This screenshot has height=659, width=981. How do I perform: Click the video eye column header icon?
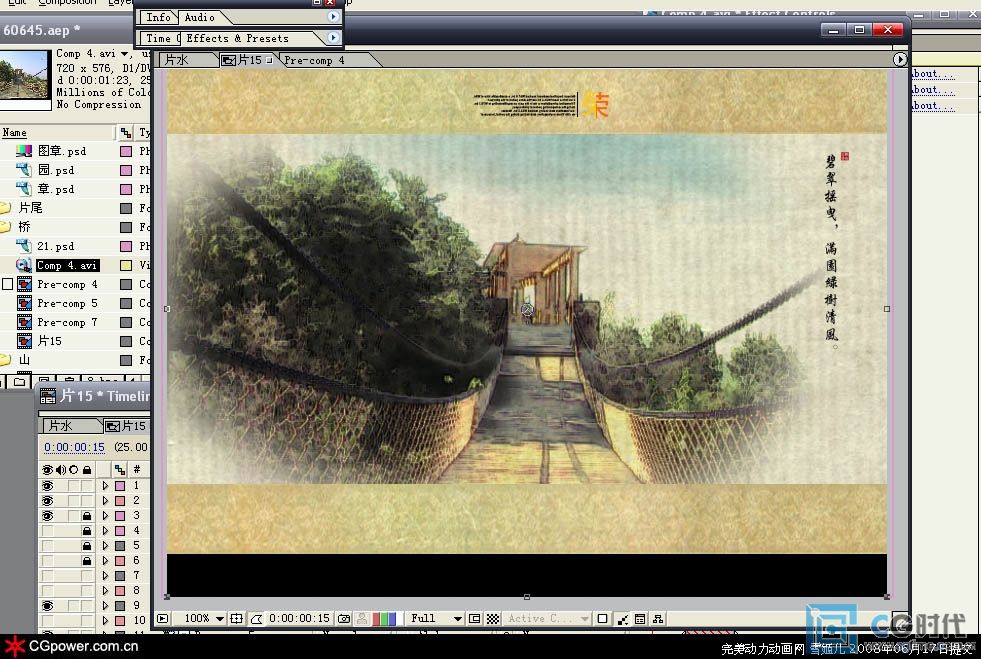[48, 469]
